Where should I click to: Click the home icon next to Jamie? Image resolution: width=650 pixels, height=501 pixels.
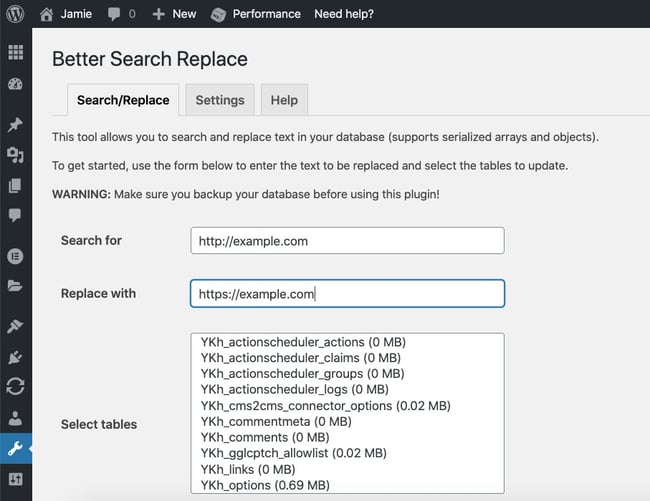click(46, 14)
